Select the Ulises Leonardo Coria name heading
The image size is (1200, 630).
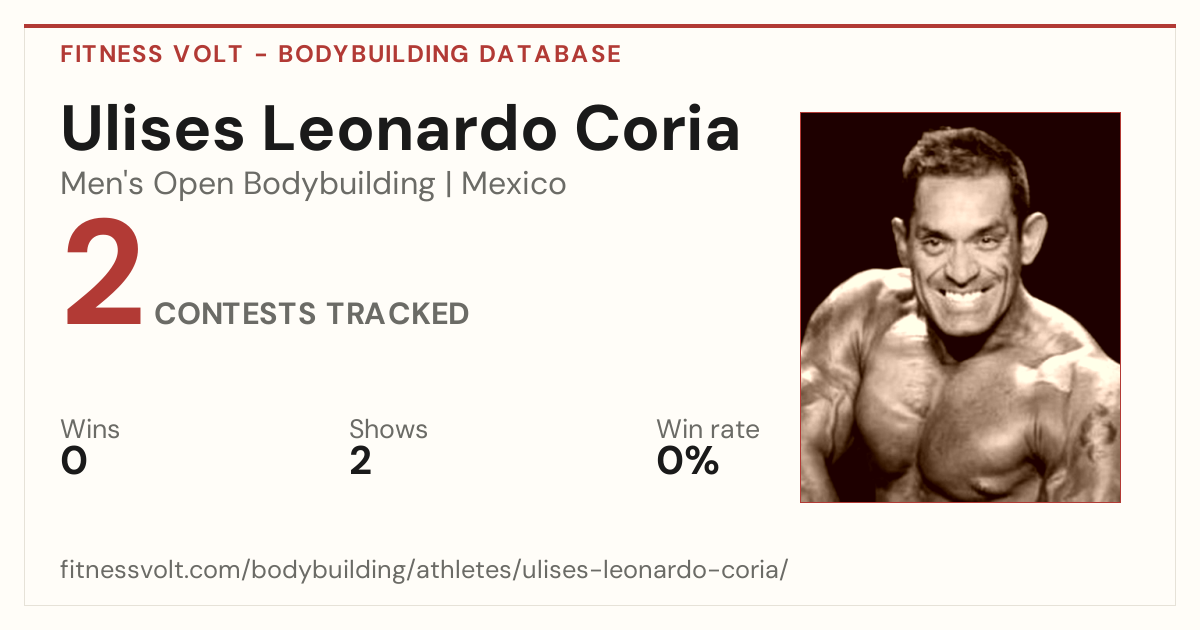point(400,127)
